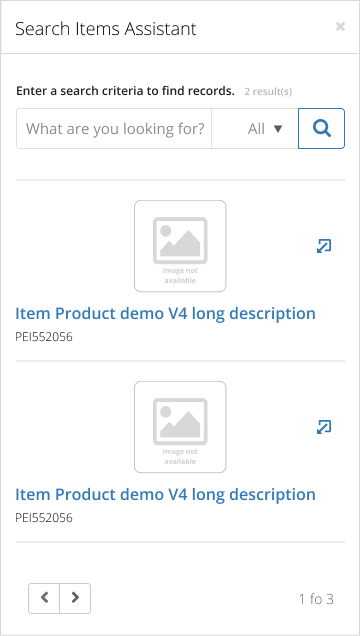The width and height of the screenshot is (360, 636).
Task: Open second "Item Product demo V4 long description" link
Action: click(165, 494)
